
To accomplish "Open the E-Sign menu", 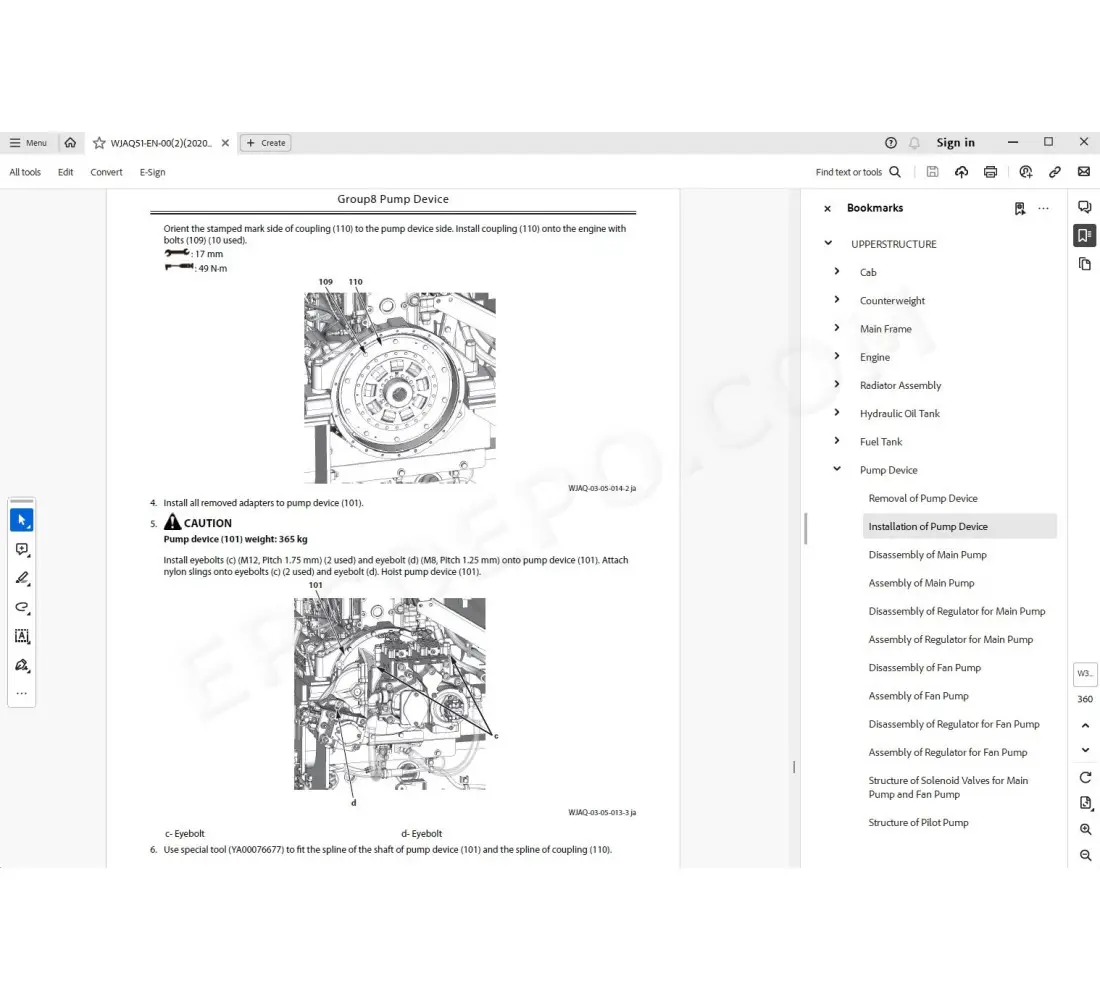I will 152,172.
